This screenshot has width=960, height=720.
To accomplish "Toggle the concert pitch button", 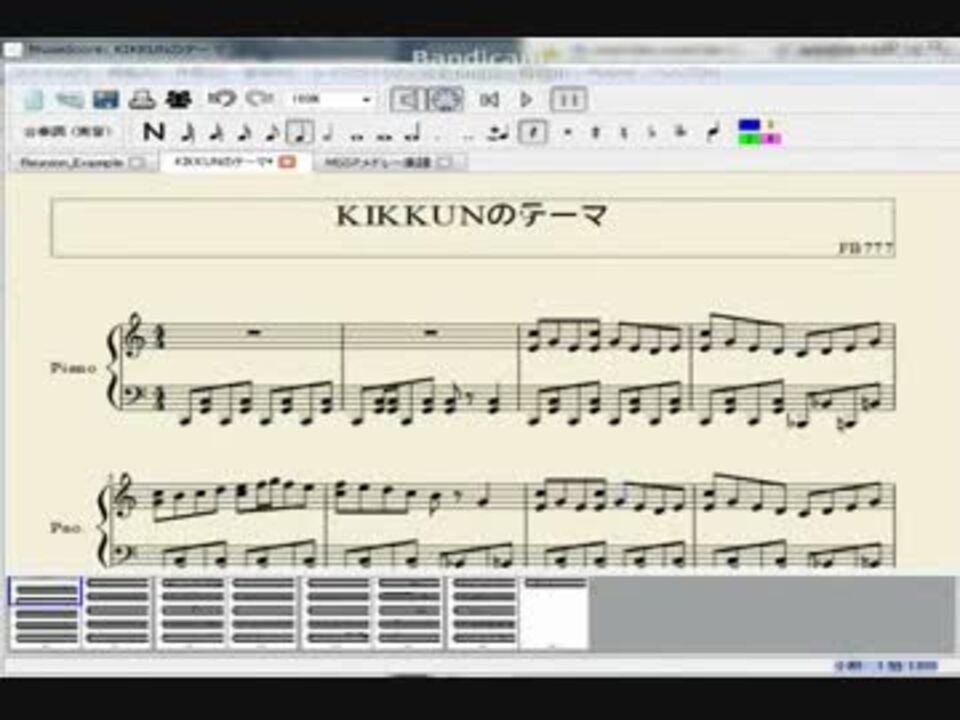I will (68, 132).
